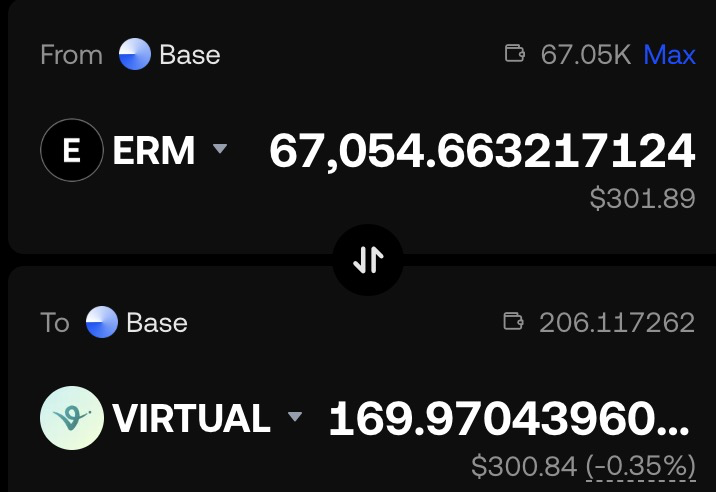
Task: Click the VIRTUAL token logo
Action: coord(72,418)
